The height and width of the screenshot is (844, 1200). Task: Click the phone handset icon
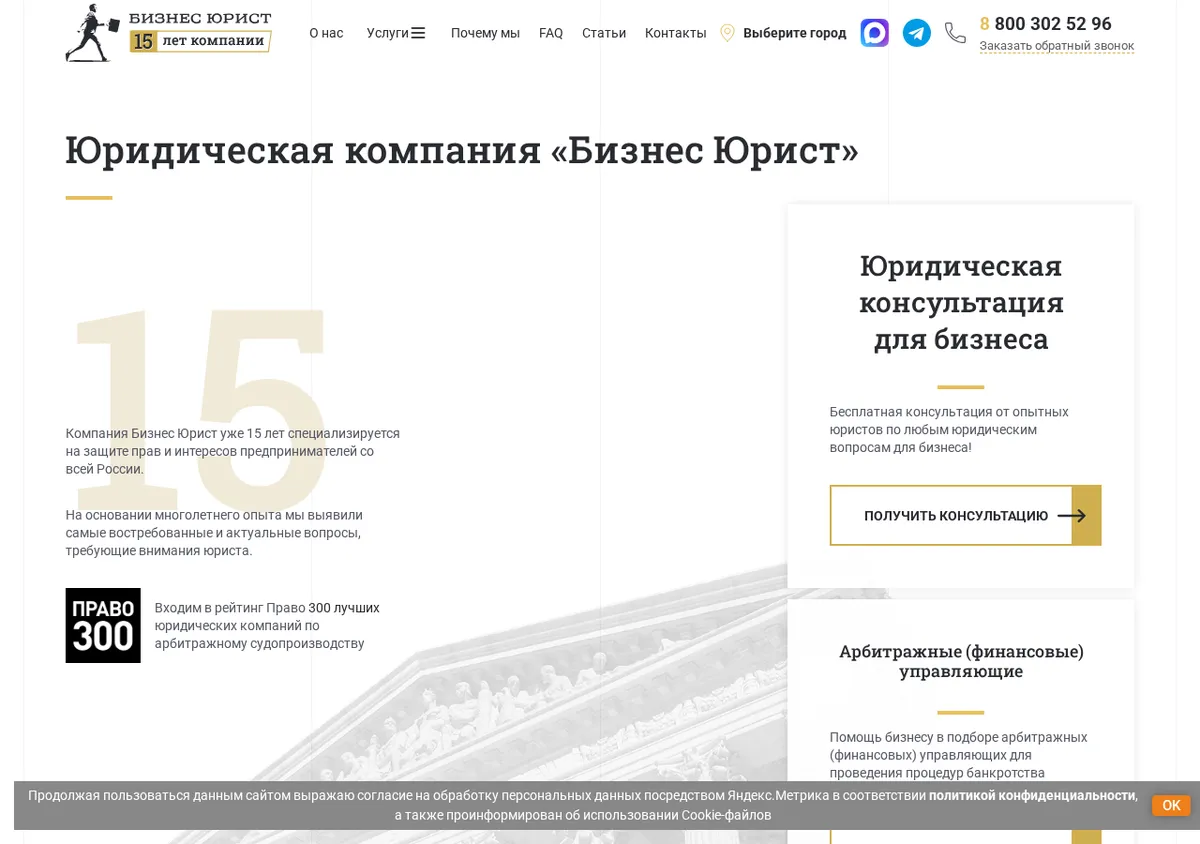(955, 33)
